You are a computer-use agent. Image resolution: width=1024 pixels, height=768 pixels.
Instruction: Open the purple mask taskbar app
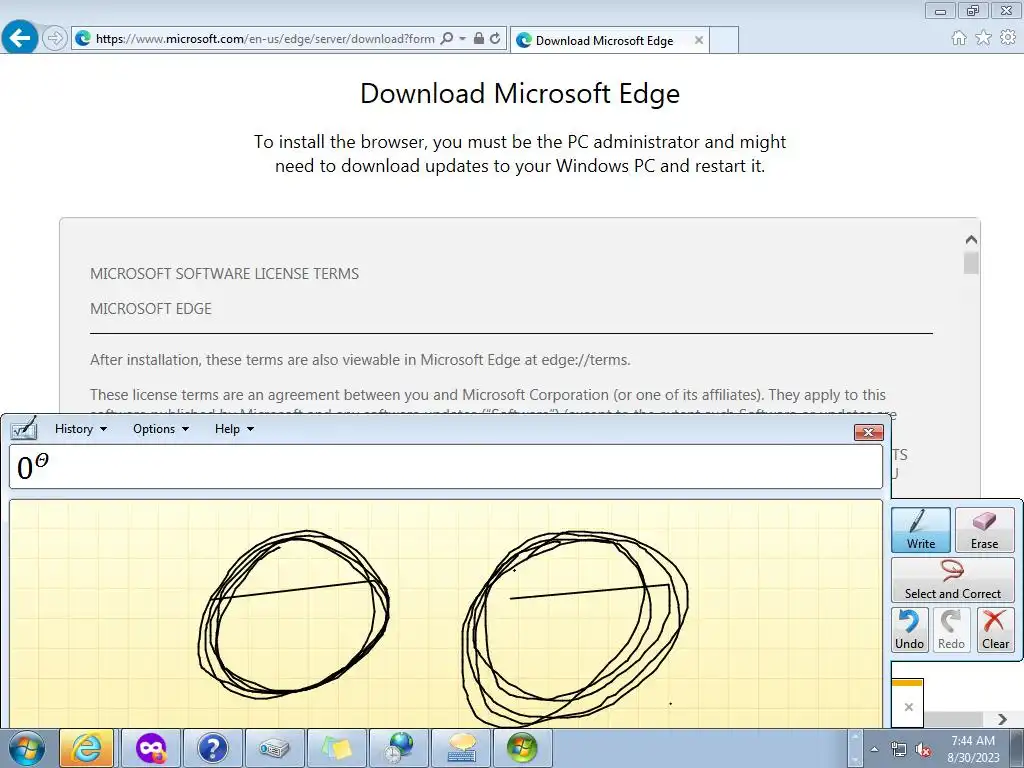coord(150,748)
